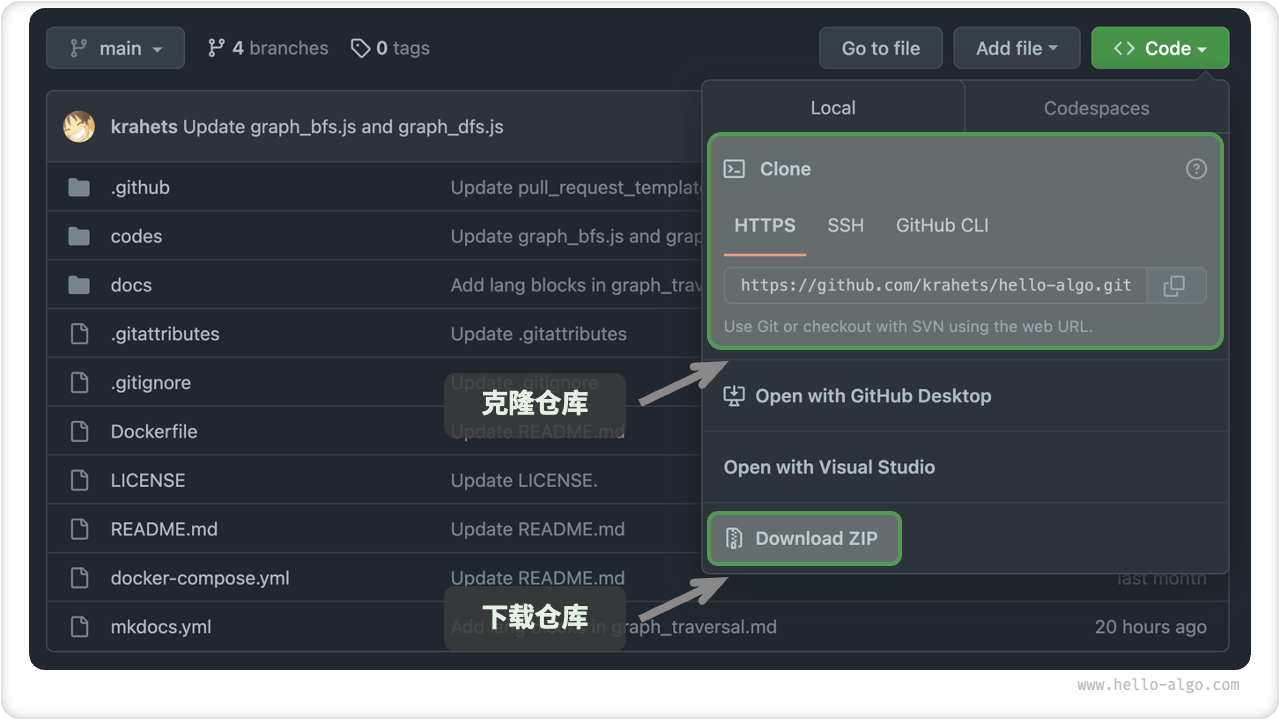Image resolution: width=1280 pixels, height=720 pixels.
Task: Collapse the green Code dropdown
Action: click(1160, 47)
